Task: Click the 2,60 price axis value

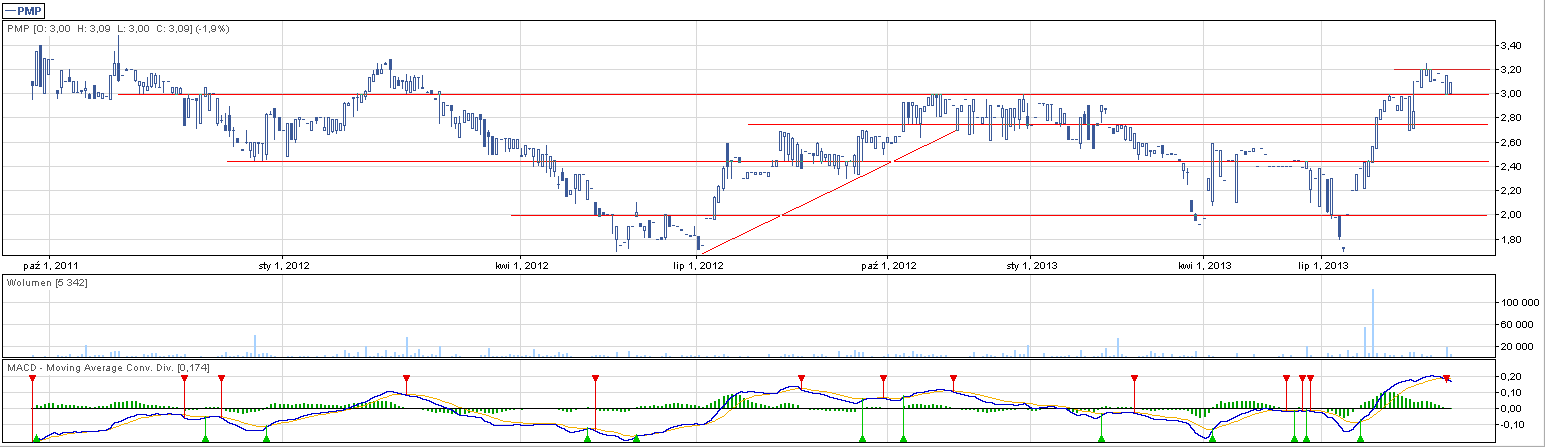Action: click(x=1509, y=143)
